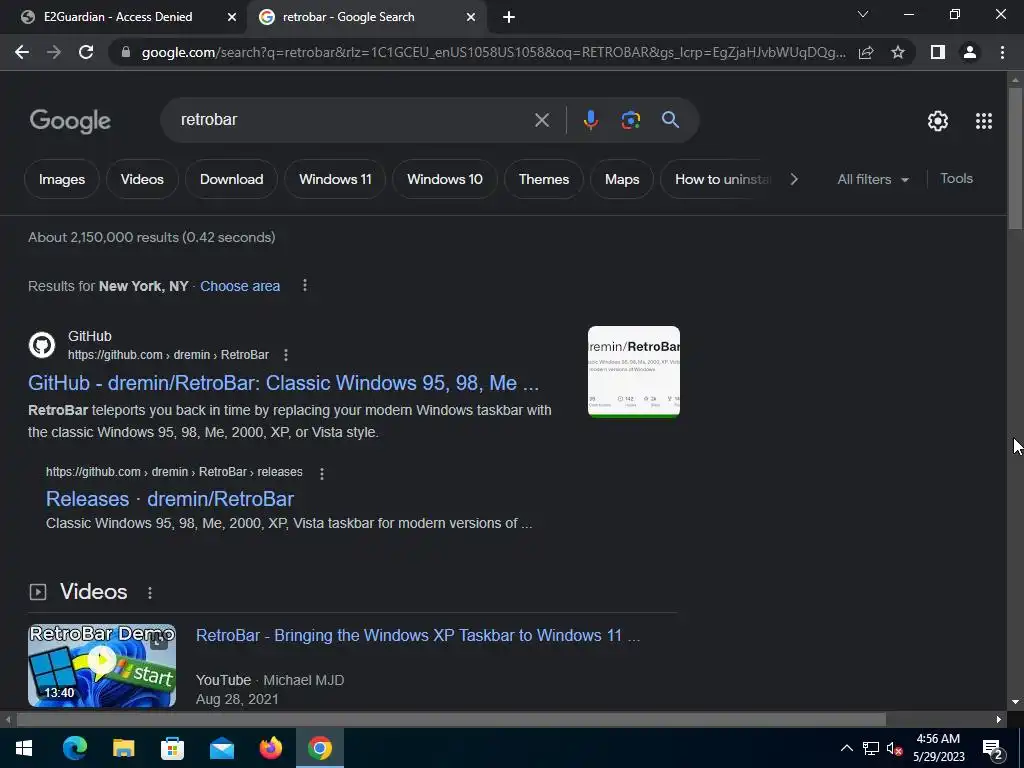
Task: Click the horizontal scrollbar thumb
Action: [x=451, y=720]
